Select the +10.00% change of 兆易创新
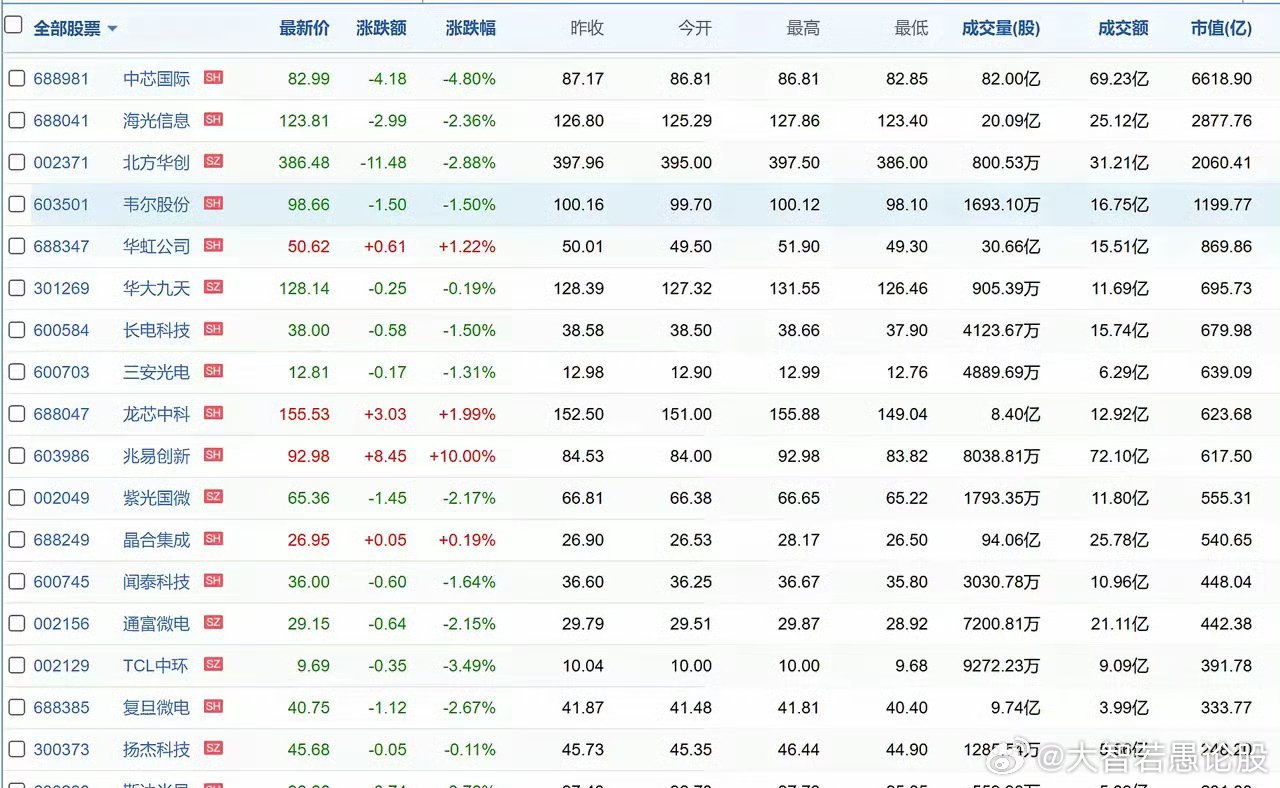This screenshot has width=1280, height=788. click(x=463, y=457)
